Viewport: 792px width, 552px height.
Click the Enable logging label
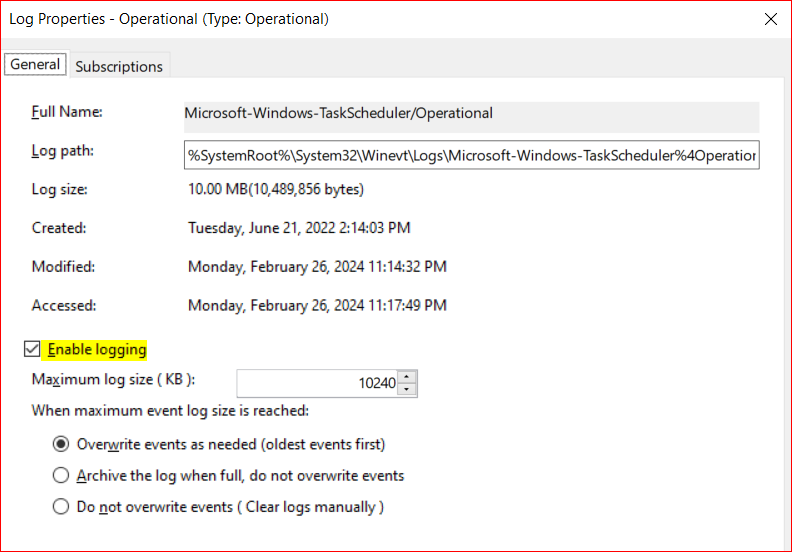(97, 349)
